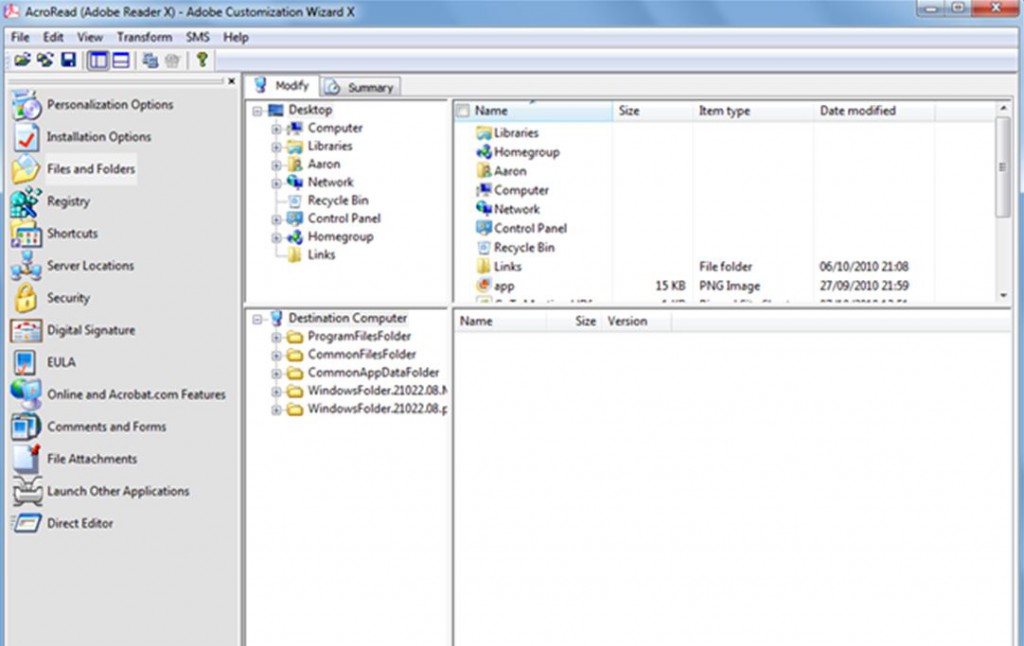Image resolution: width=1024 pixels, height=646 pixels.
Task: Tick the select-all checkbox beside Name header
Action: coord(463,111)
